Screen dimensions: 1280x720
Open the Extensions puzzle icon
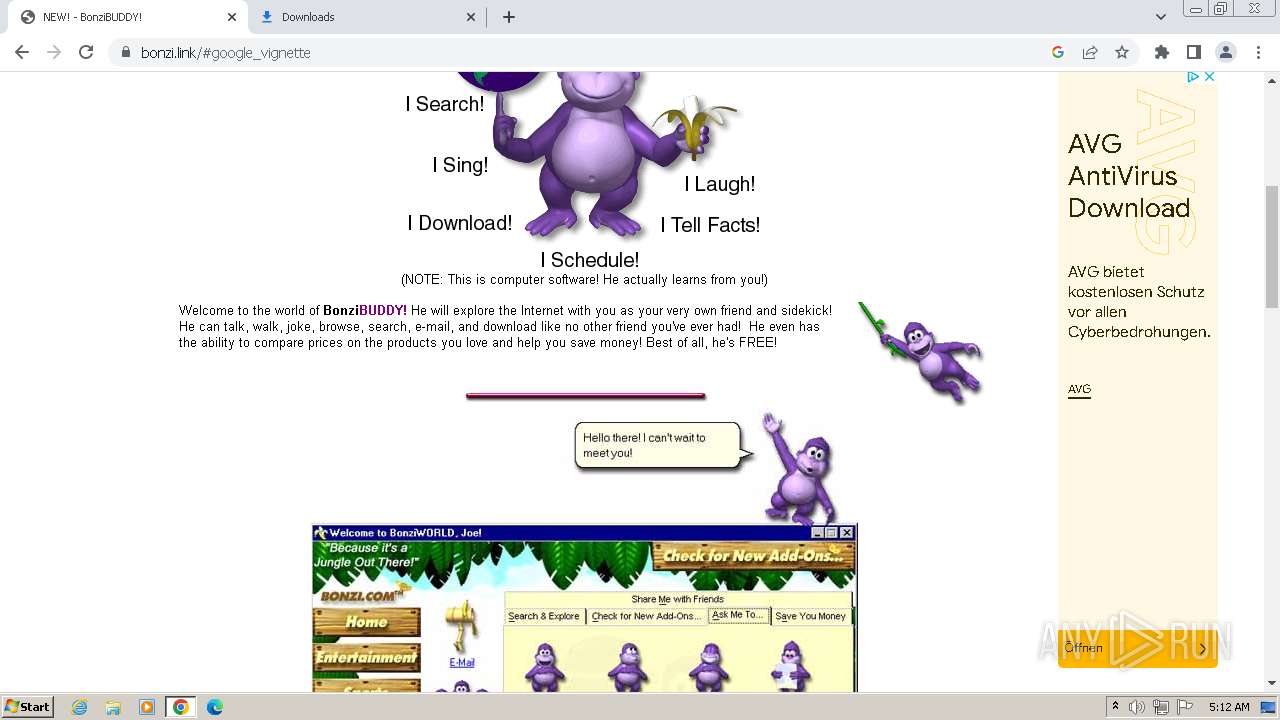(x=1161, y=52)
